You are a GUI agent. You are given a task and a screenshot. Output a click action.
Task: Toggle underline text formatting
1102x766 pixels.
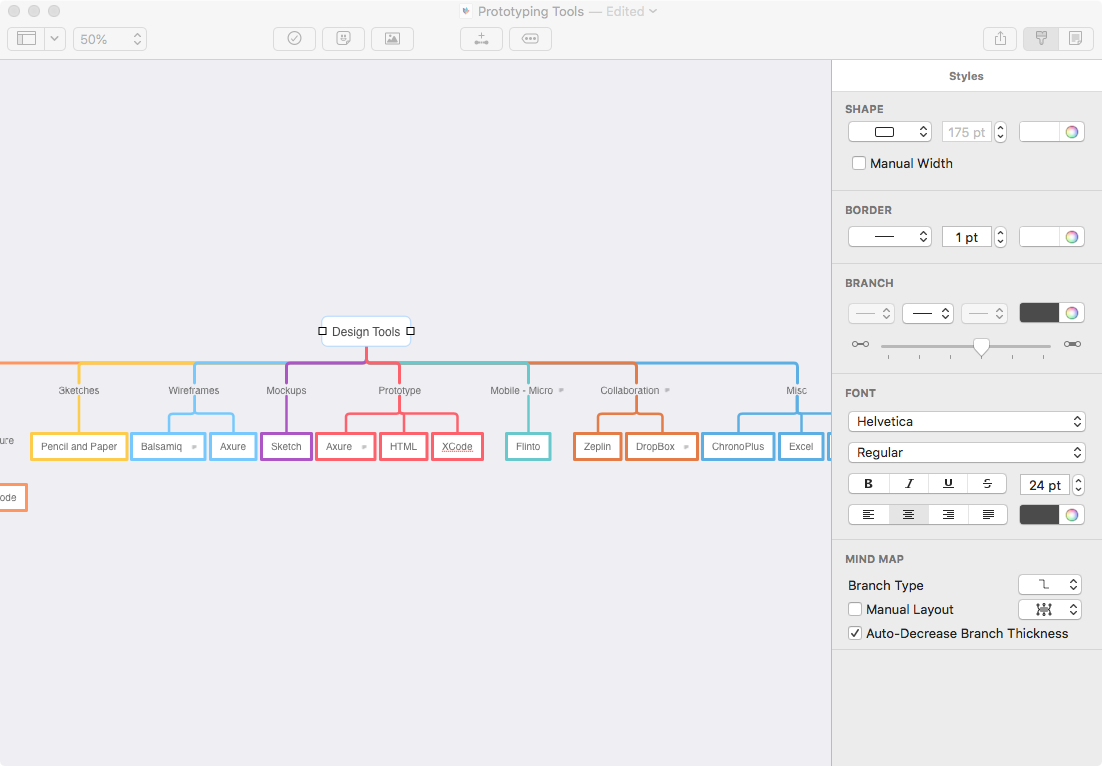point(948,483)
